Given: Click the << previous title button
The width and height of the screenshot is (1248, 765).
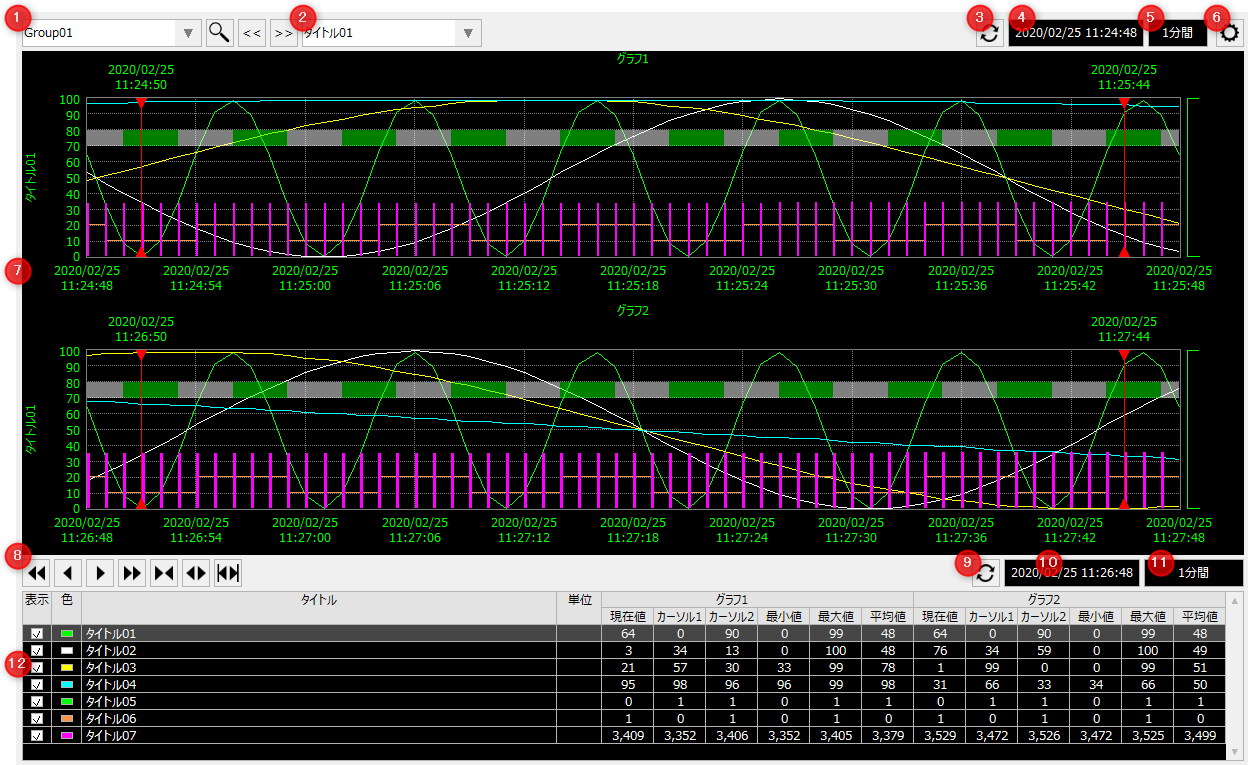Looking at the screenshot, I should click(252, 33).
